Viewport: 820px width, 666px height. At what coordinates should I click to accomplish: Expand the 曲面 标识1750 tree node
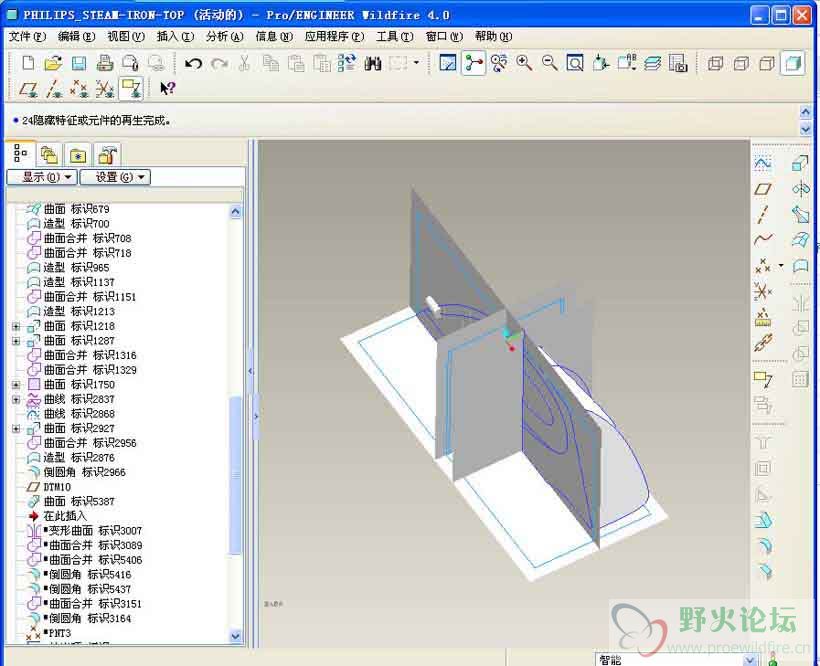16,385
